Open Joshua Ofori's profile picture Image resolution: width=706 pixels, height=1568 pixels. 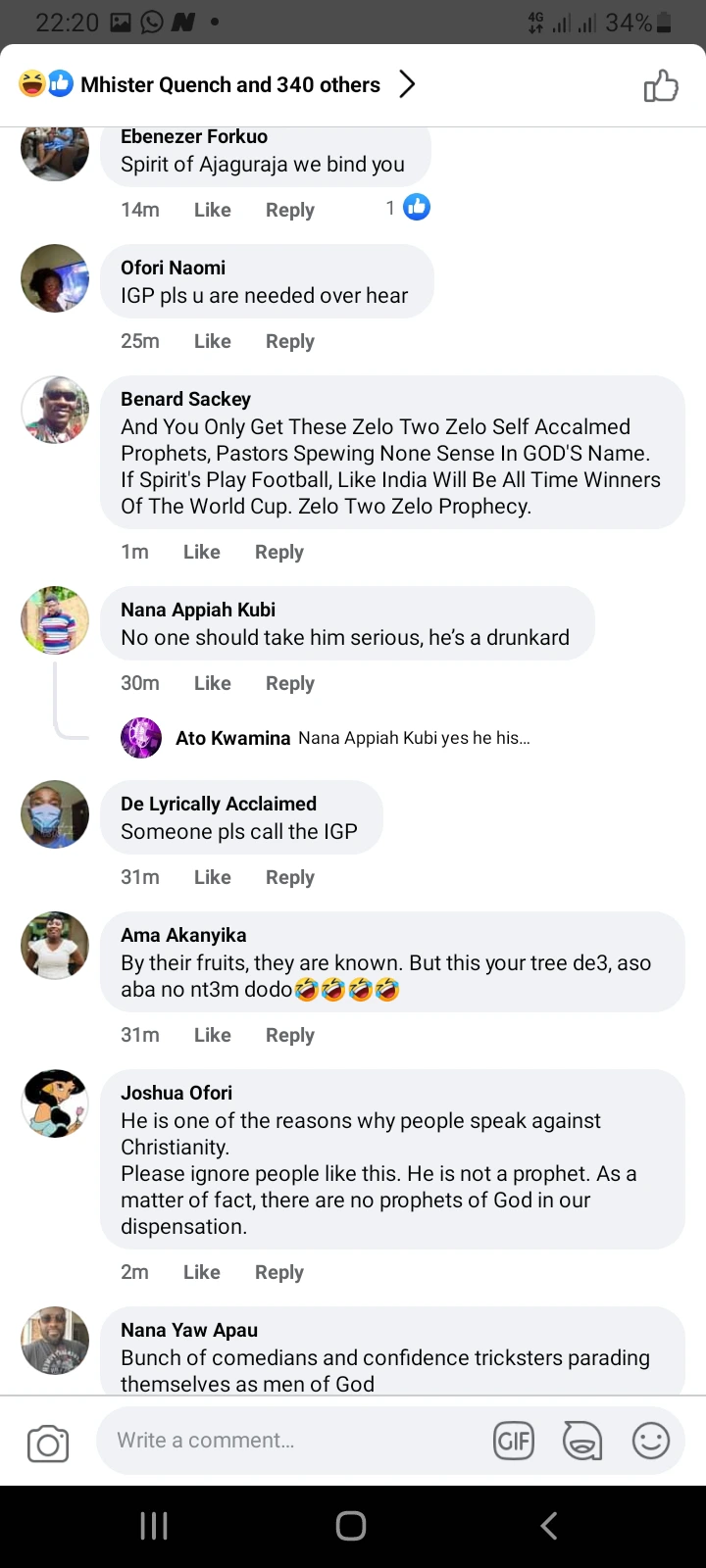pyautogui.click(x=55, y=1102)
